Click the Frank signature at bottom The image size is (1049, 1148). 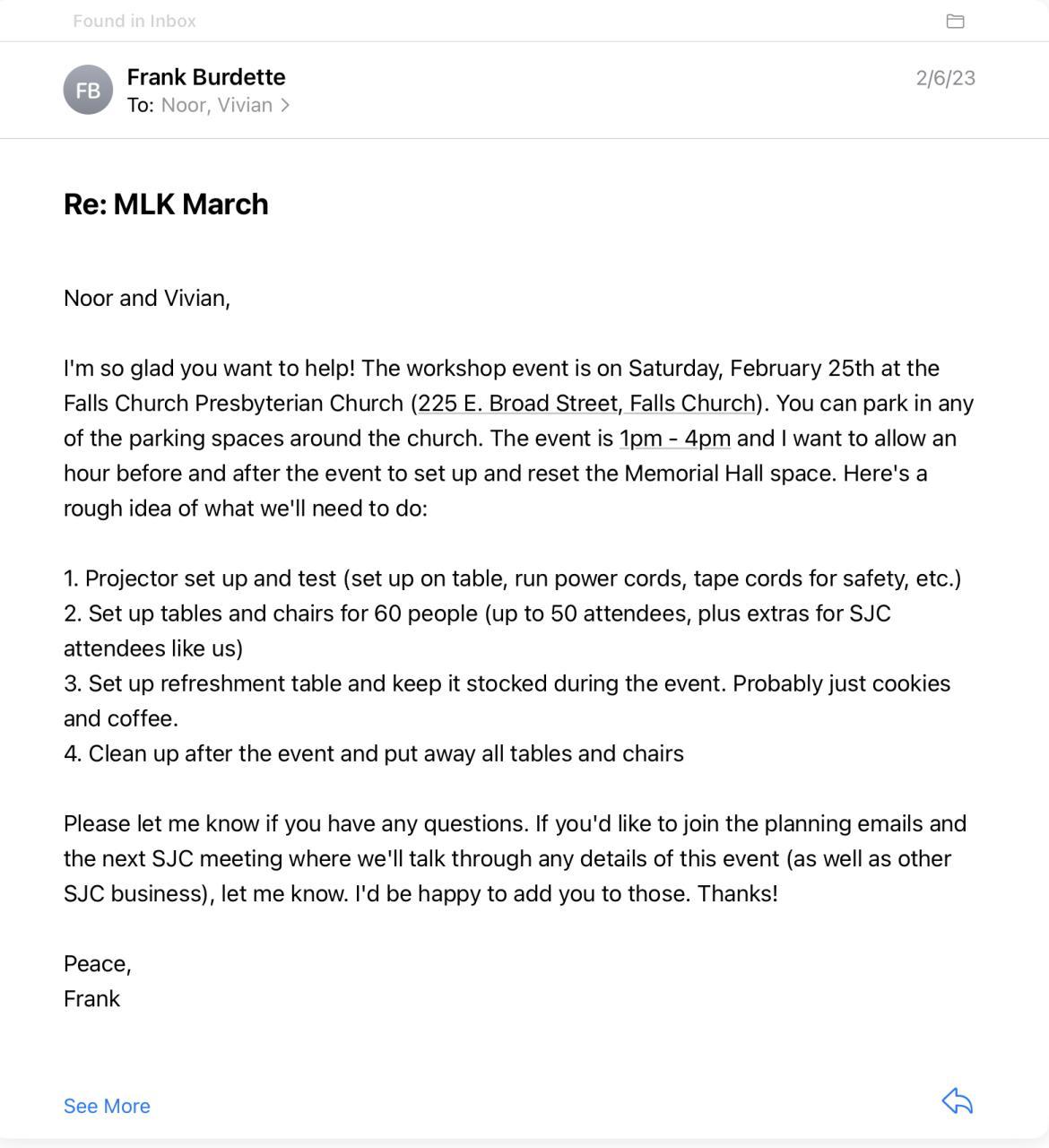[91, 999]
